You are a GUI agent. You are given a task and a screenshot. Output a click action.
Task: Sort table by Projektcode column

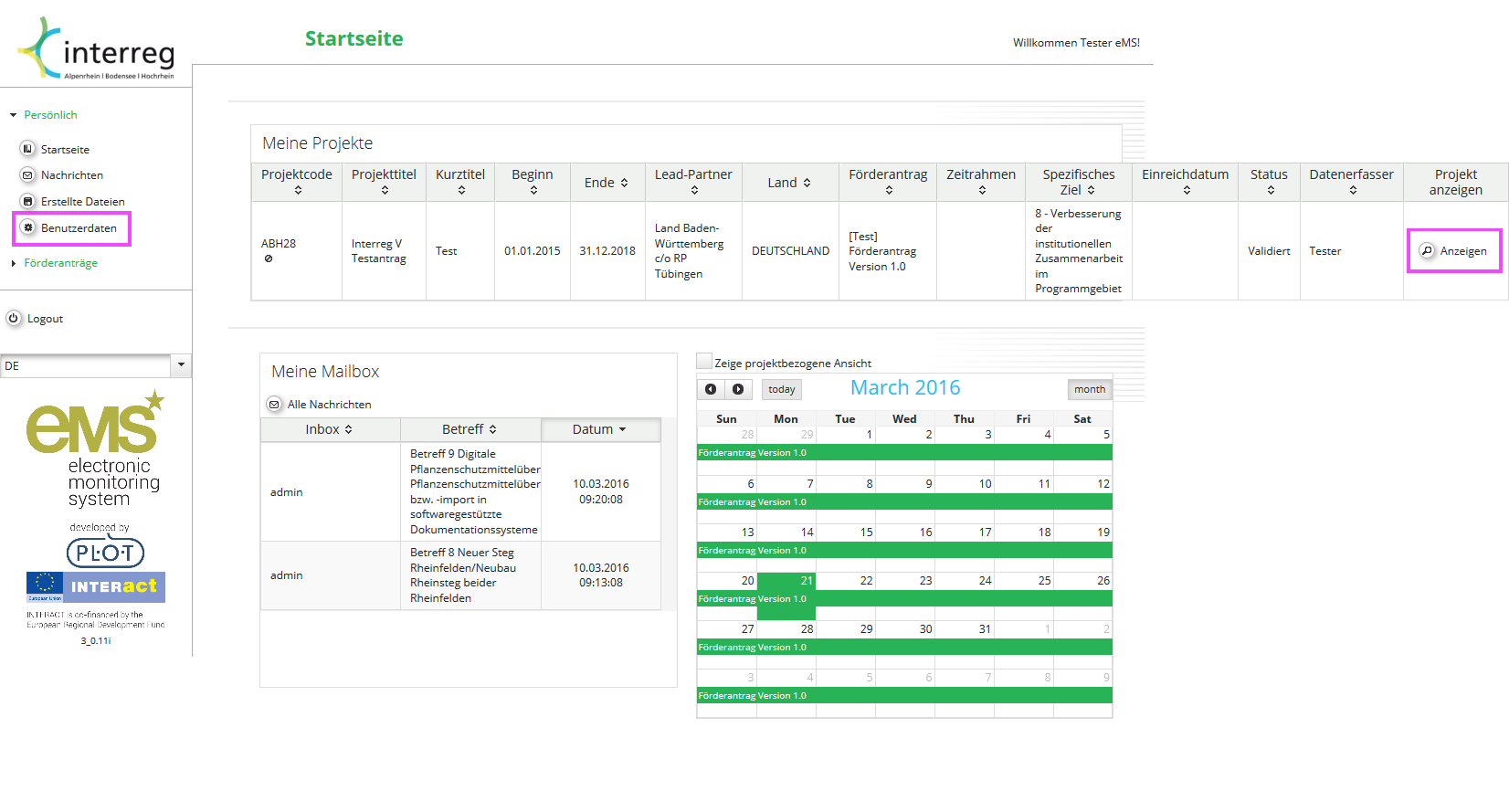[x=297, y=182]
